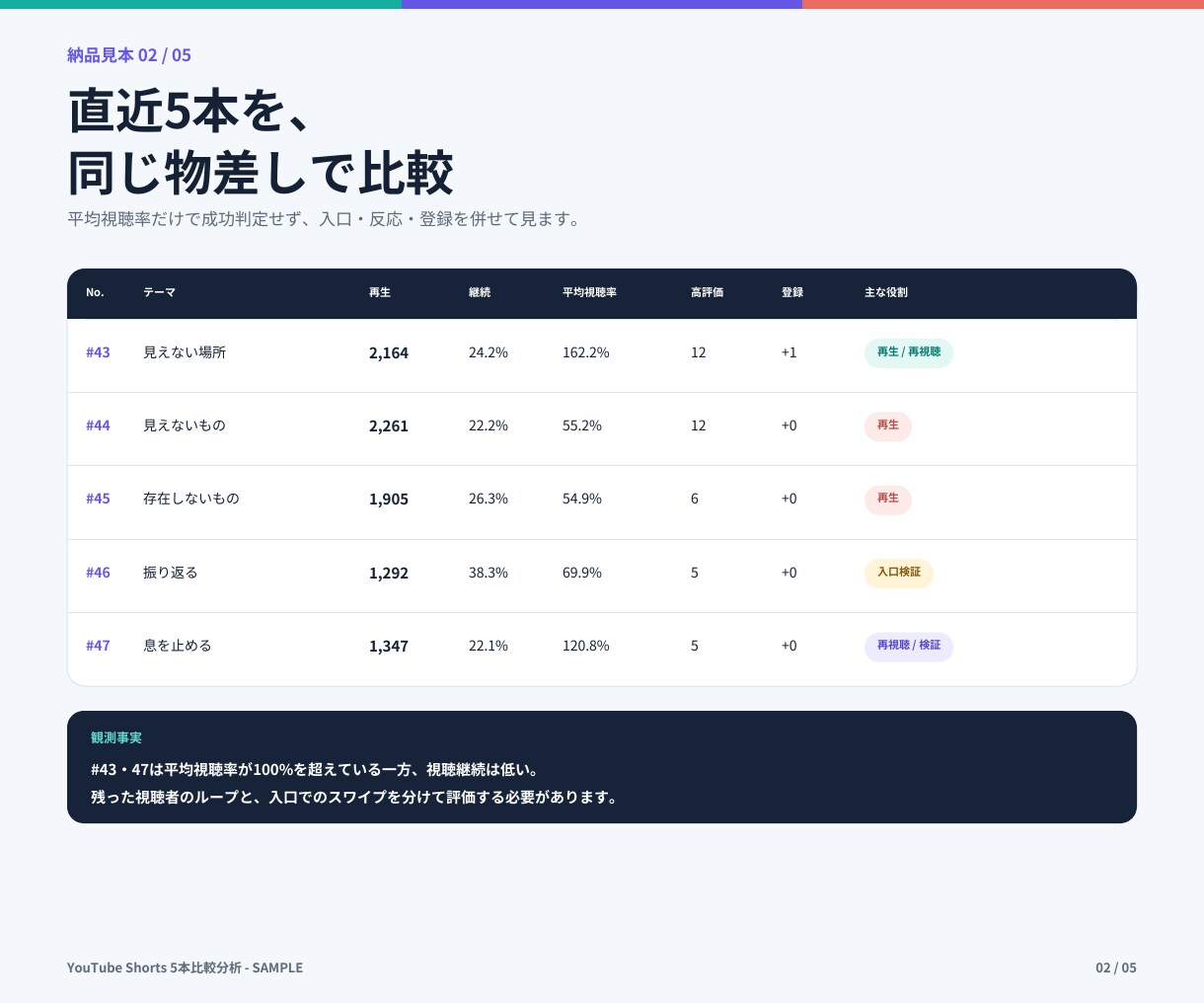
Task: Click the play count 2,164
Action: [389, 352]
